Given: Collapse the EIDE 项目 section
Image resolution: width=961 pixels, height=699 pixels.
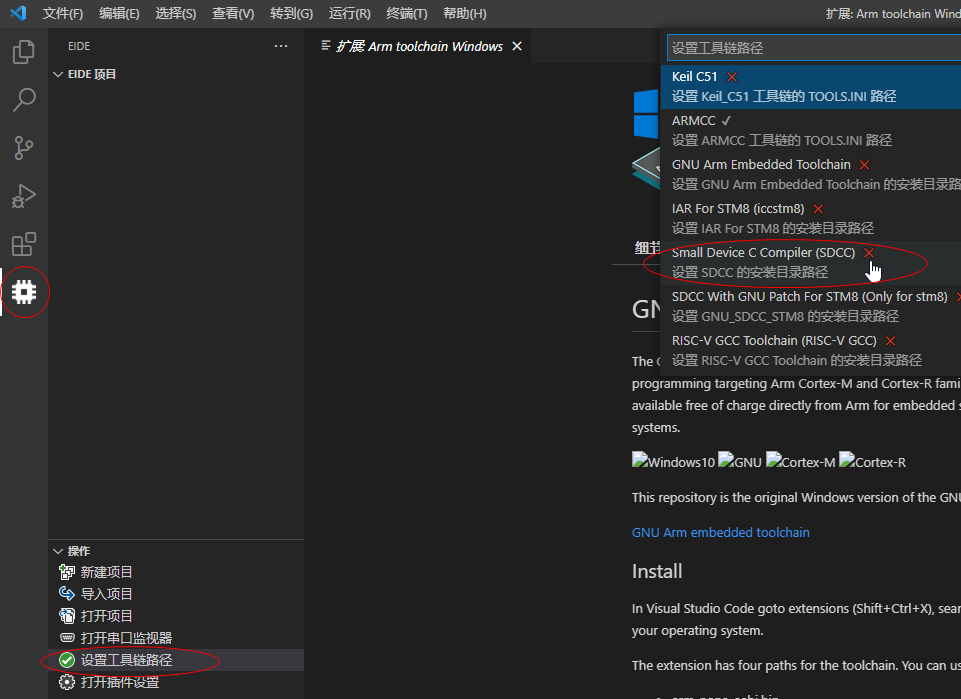Looking at the screenshot, I should click(x=58, y=72).
